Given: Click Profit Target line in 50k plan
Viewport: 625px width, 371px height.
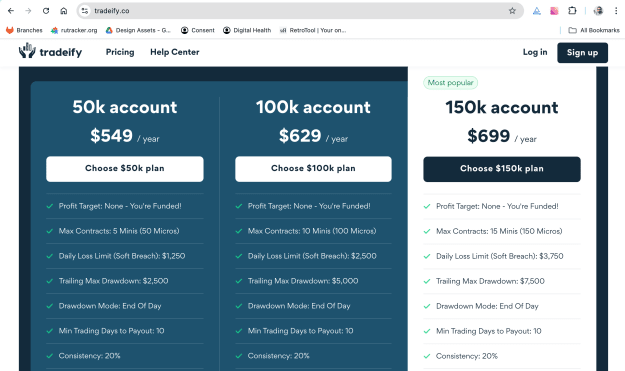Looking at the screenshot, I should click(120, 206).
